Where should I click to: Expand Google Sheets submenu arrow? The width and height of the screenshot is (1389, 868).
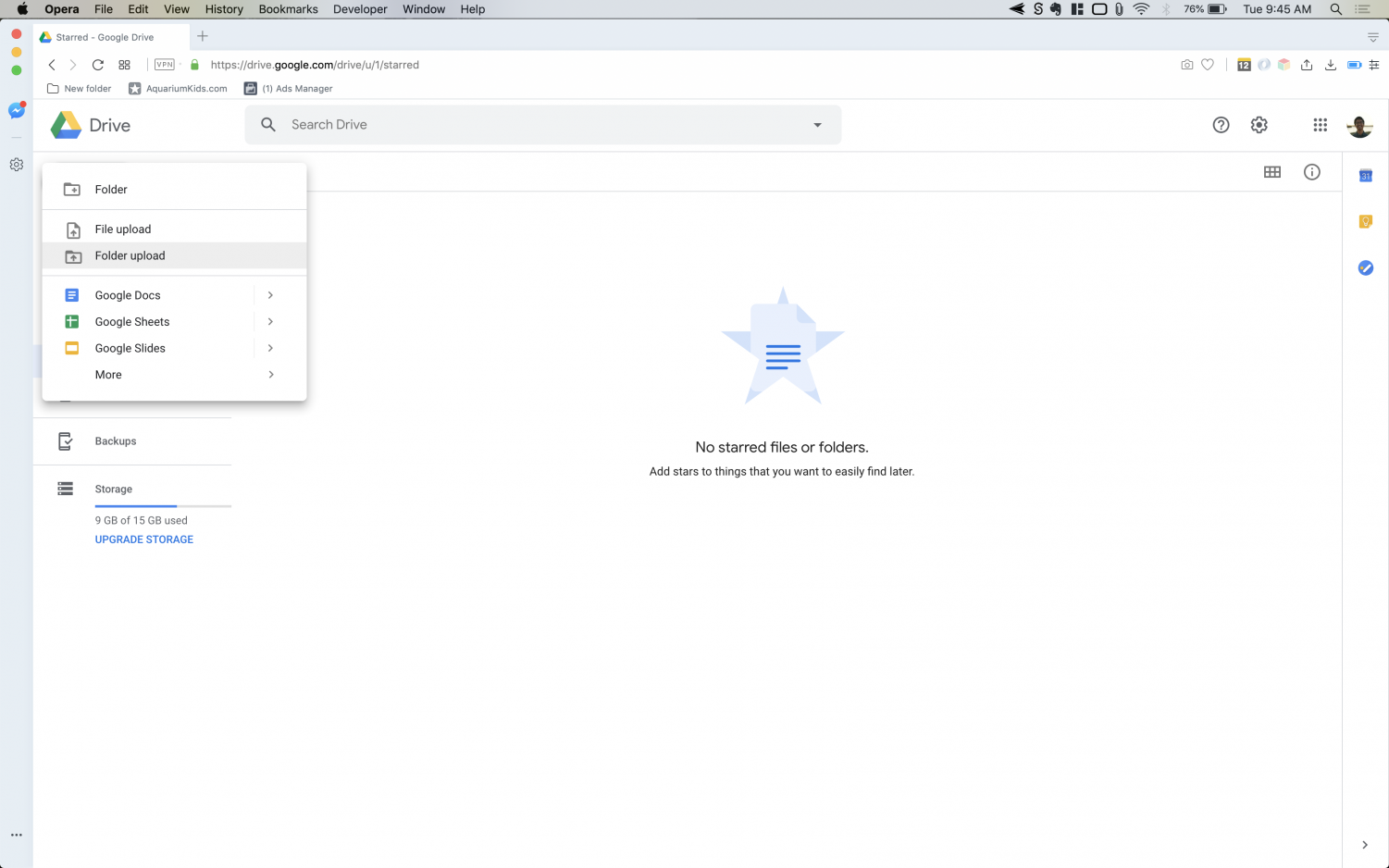270,322
